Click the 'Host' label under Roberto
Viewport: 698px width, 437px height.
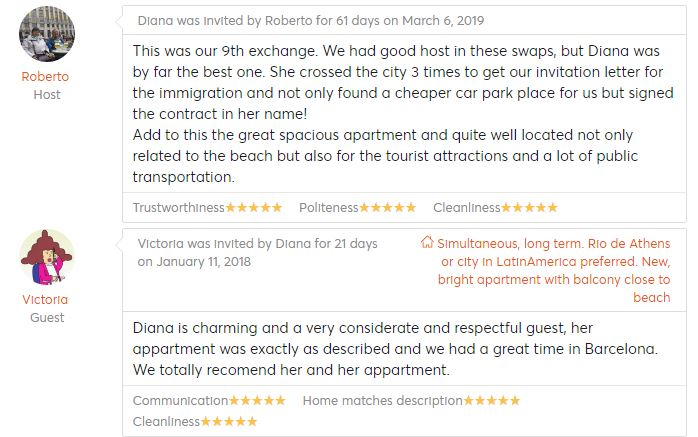pyautogui.click(x=46, y=95)
